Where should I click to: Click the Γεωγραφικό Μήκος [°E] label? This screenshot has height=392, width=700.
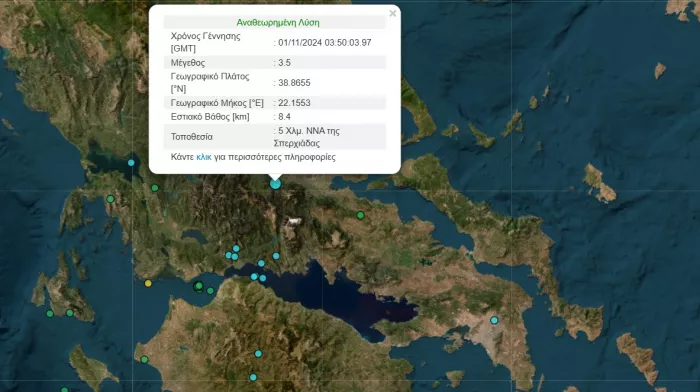click(x=217, y=103)
